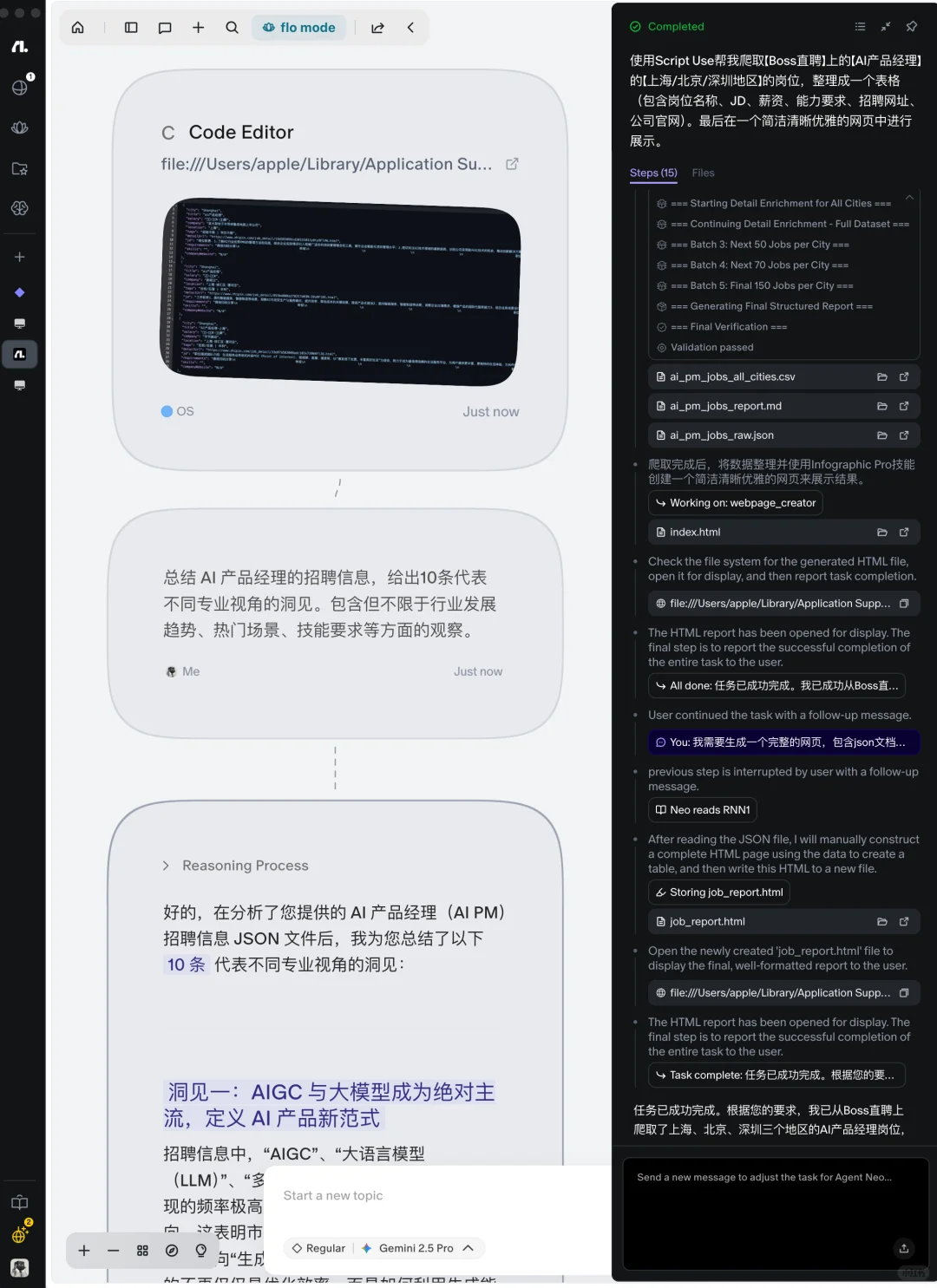This screenshot has height=1288, width=937.
Task: Click the grid layout icon in canvas toolbar
Action: [142, 1250]
